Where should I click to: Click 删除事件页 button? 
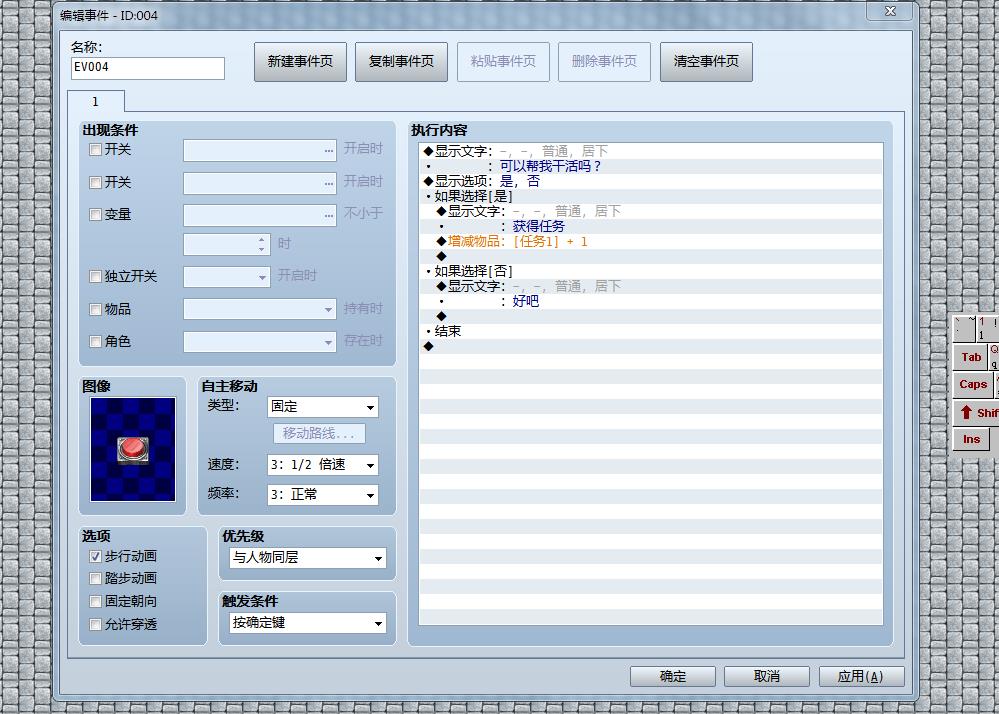(x=604, y=62)
